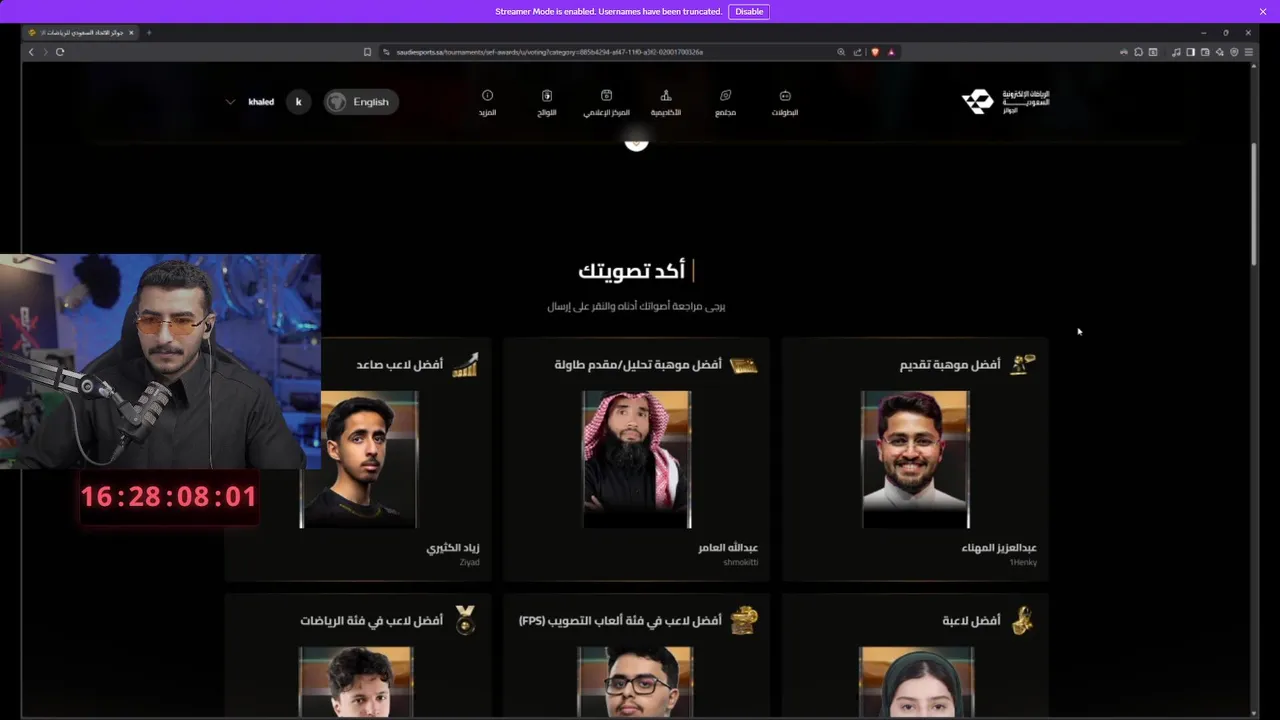Select Abdulaziz Almohanna 1Henky photo
This screenshot has width=1280, height=720.
click(x=915, y=459)
